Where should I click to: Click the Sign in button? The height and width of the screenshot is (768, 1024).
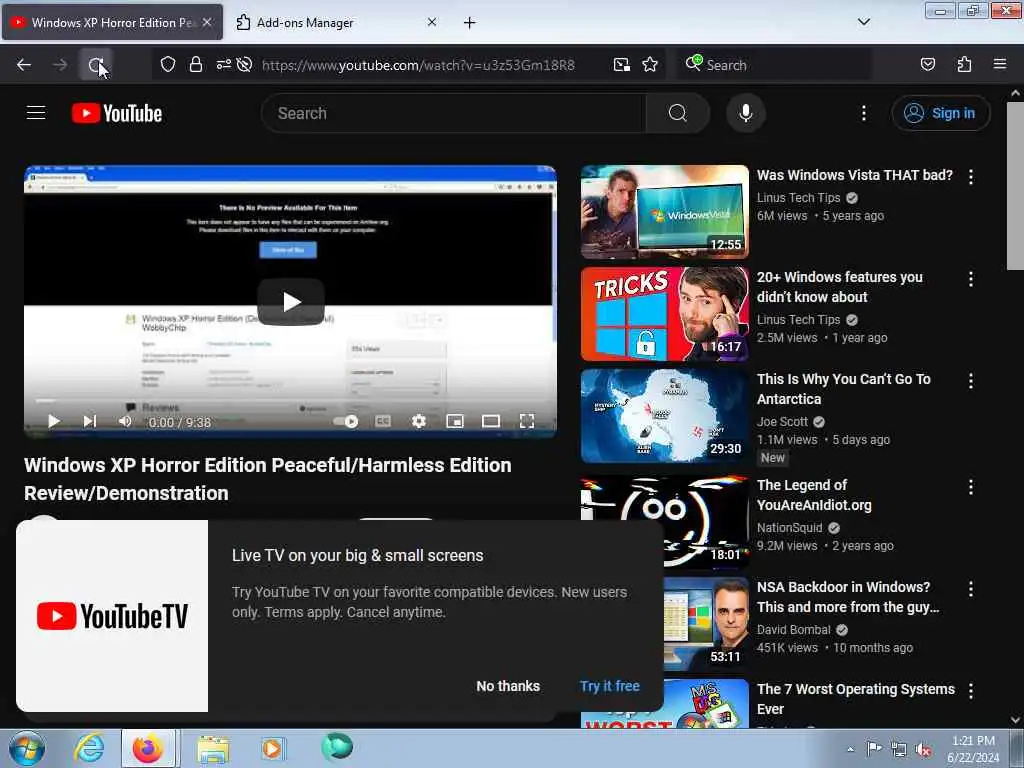point(940,113)
